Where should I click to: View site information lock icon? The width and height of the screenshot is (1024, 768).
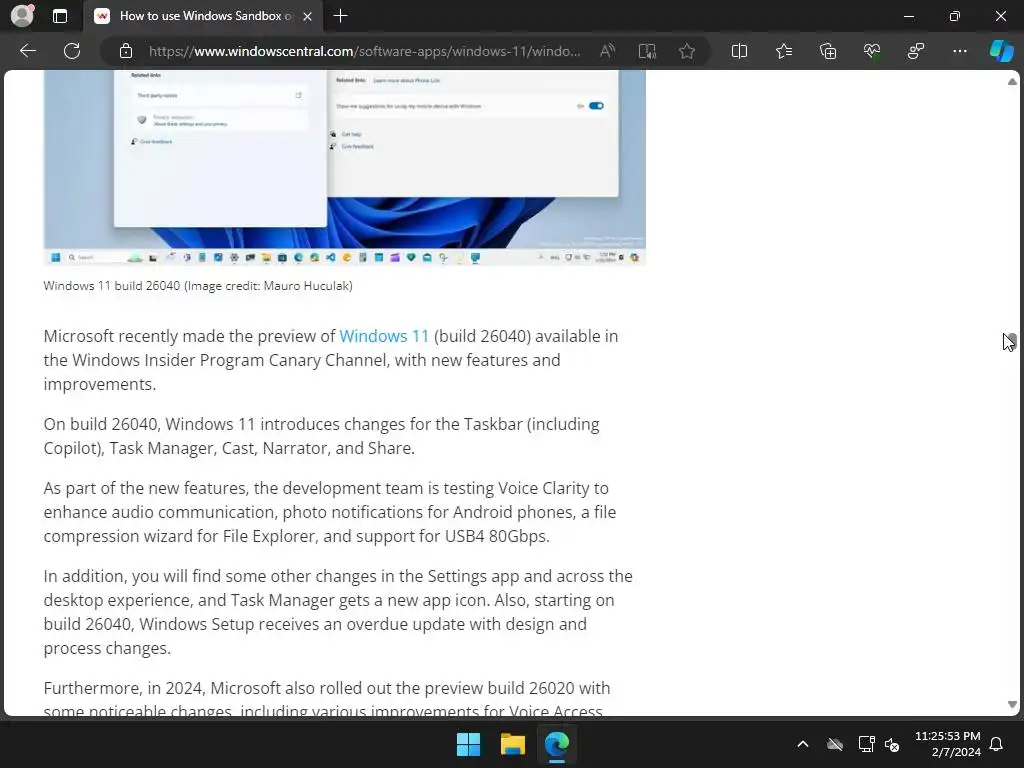(126, 51)
